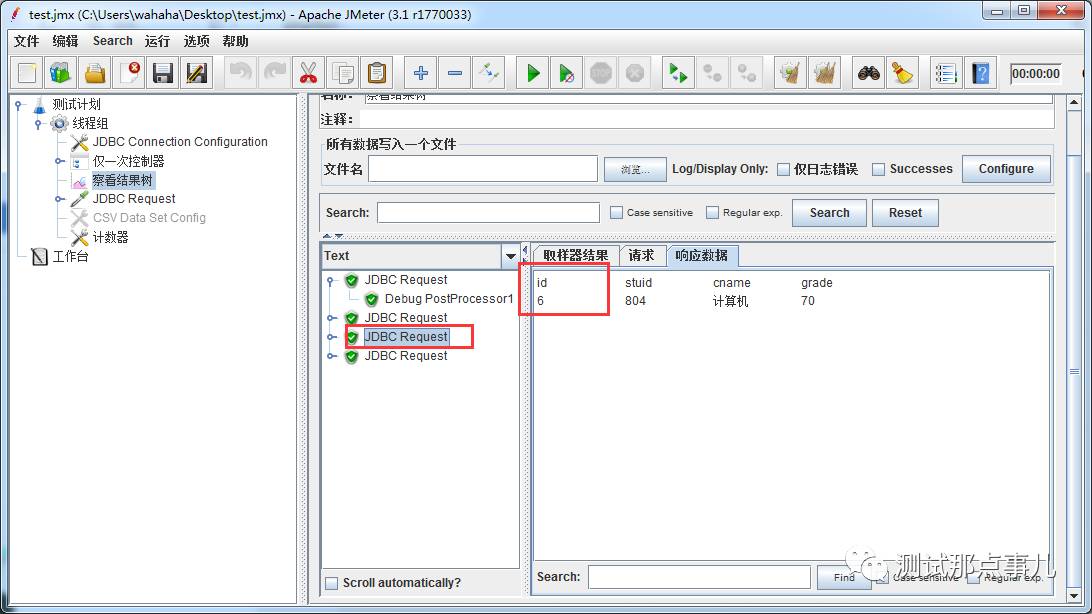Click the upper Search button
The height and width of the screenshot is (614, 1092).
tap(829, 213)
